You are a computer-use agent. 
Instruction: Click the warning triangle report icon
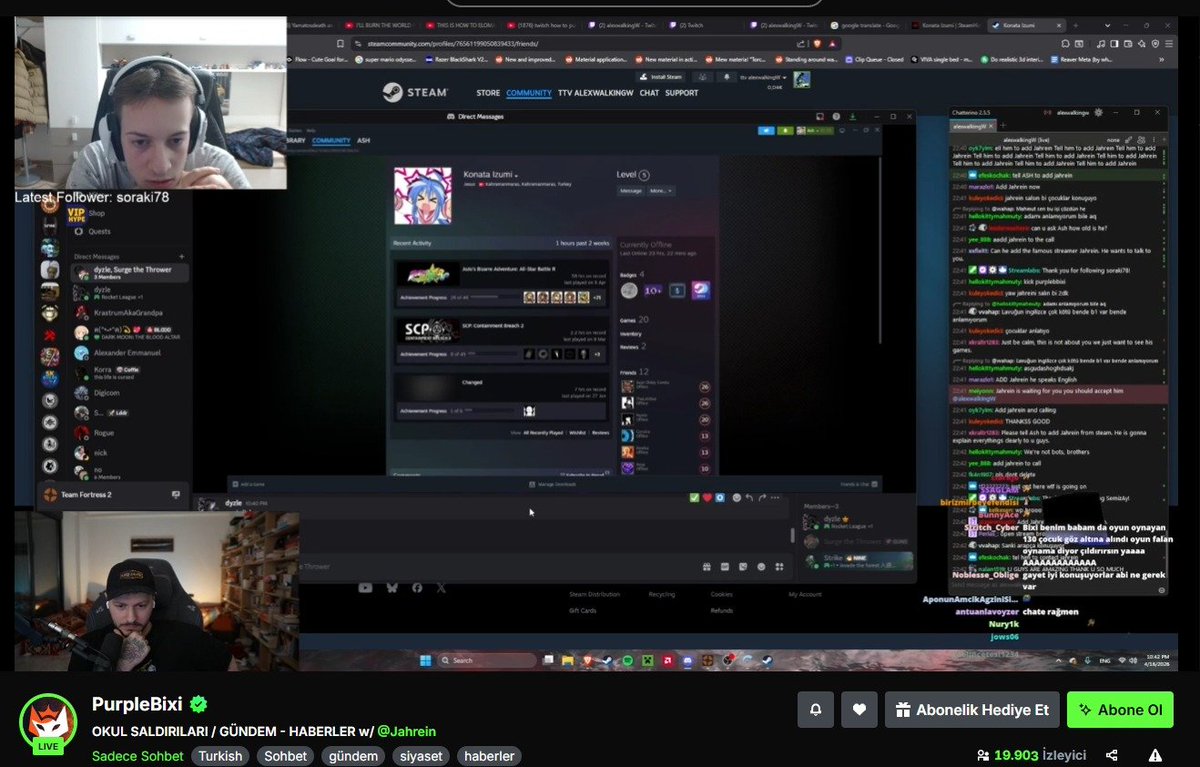pyautogui.click(x=1155, y=755)
